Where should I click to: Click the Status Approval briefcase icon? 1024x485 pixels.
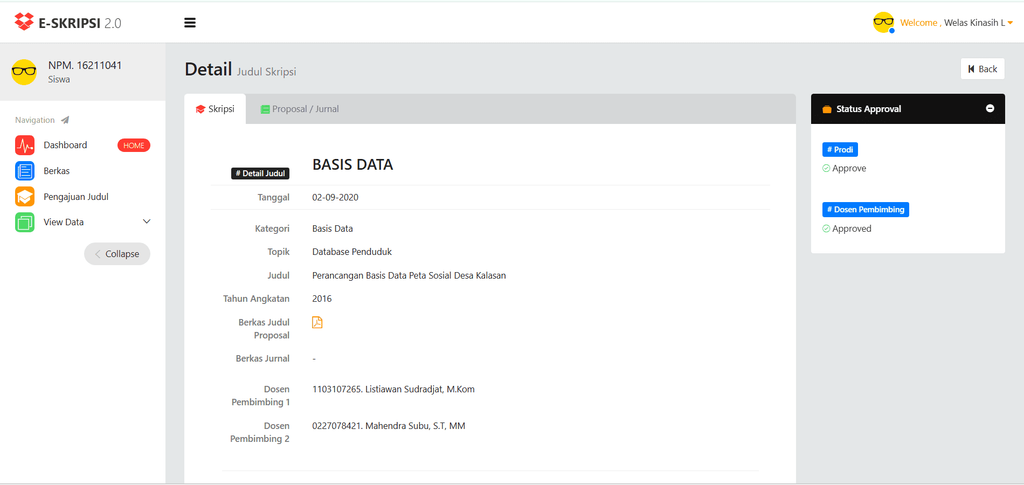coord(827,109)
